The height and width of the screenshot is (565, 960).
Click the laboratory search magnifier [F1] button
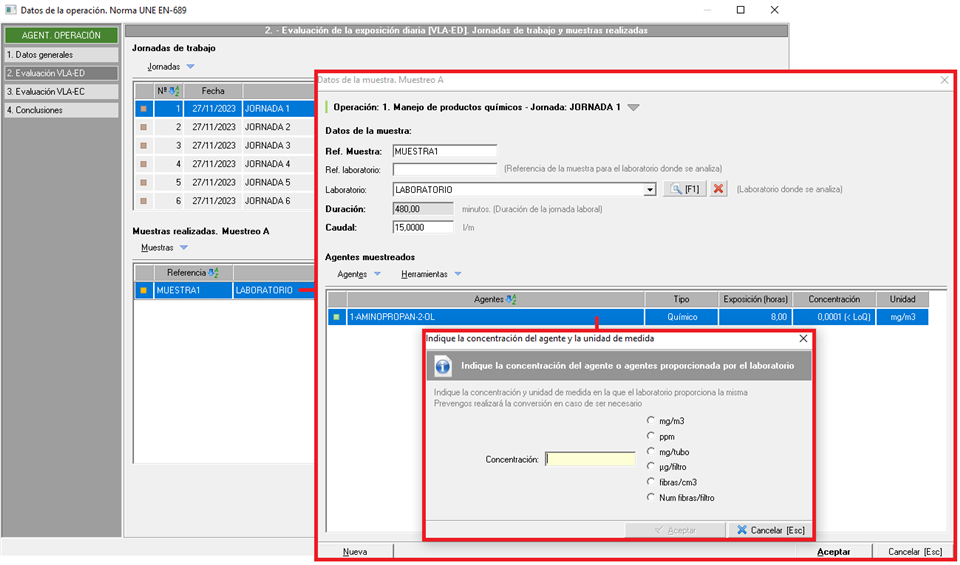pyautogui.click(x=684, y=190)
